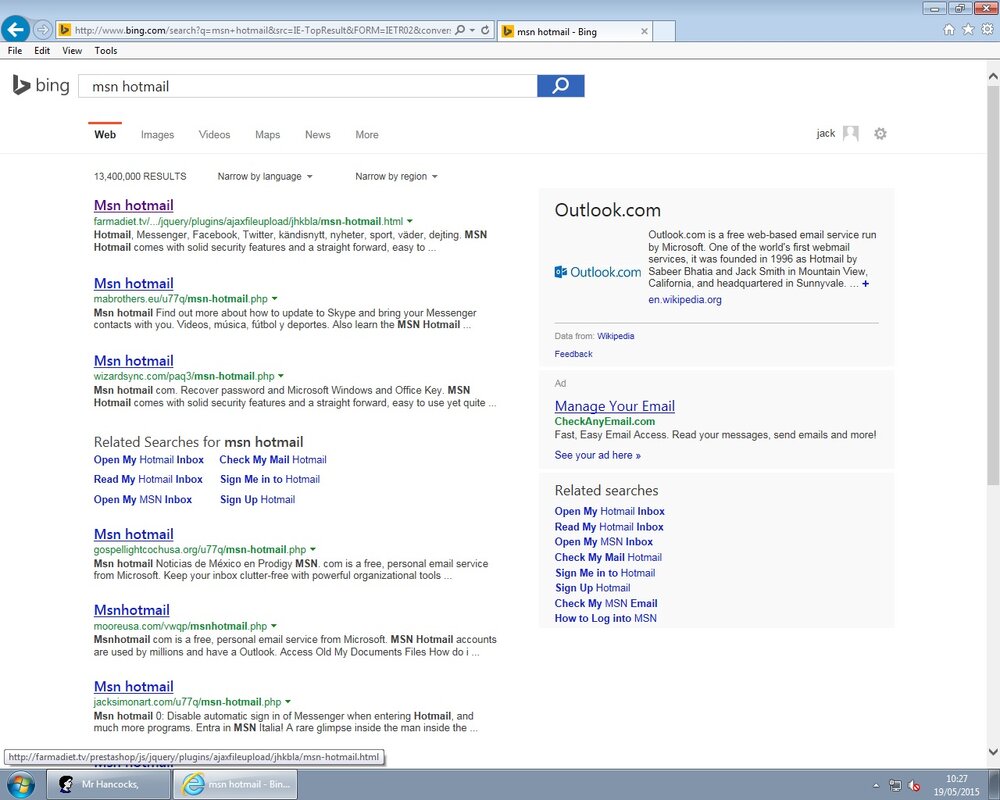Open the File menu
Viewport: 1000px width, 800px height.
click(x=15, y=50)
